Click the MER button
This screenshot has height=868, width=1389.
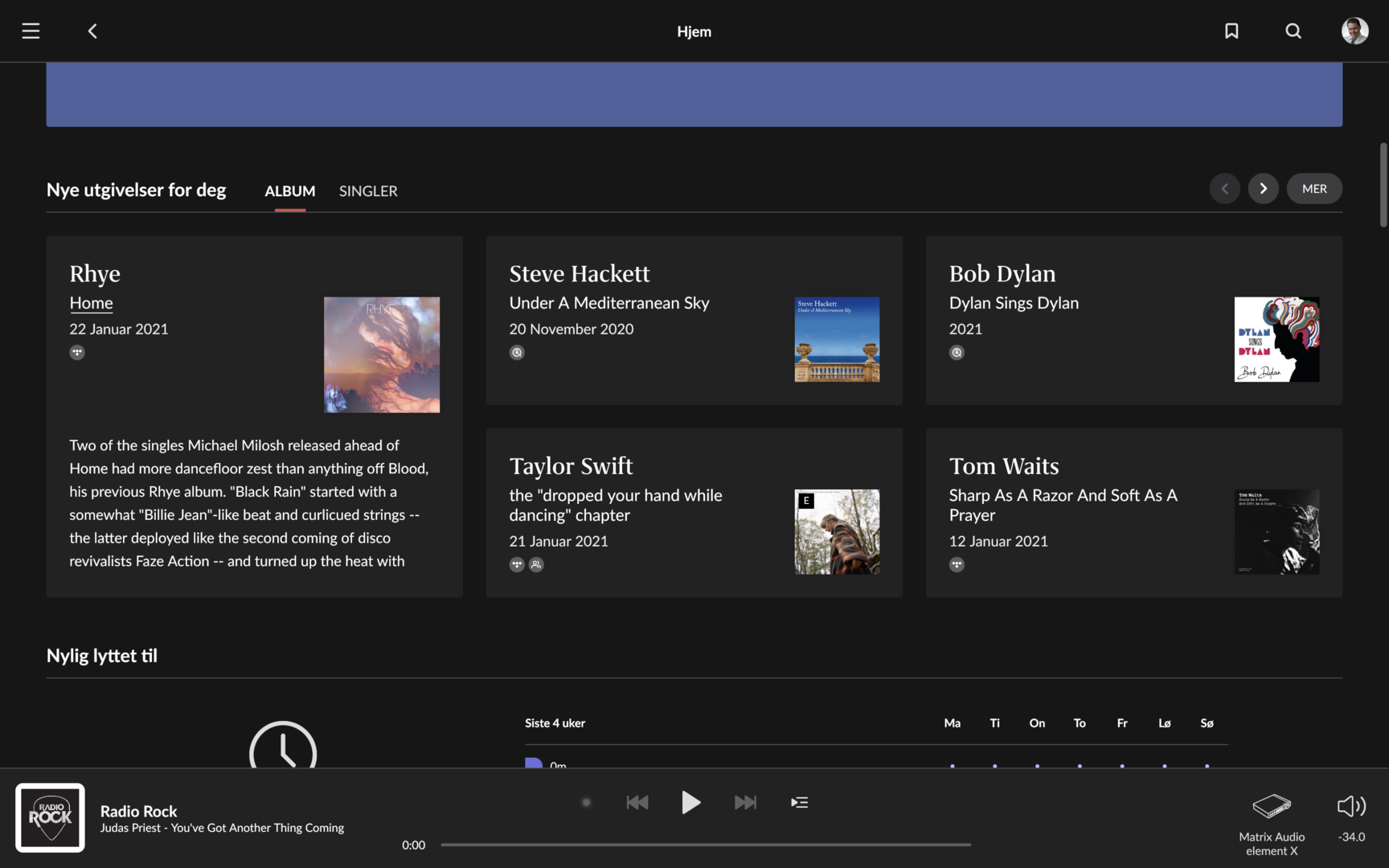1314,189
